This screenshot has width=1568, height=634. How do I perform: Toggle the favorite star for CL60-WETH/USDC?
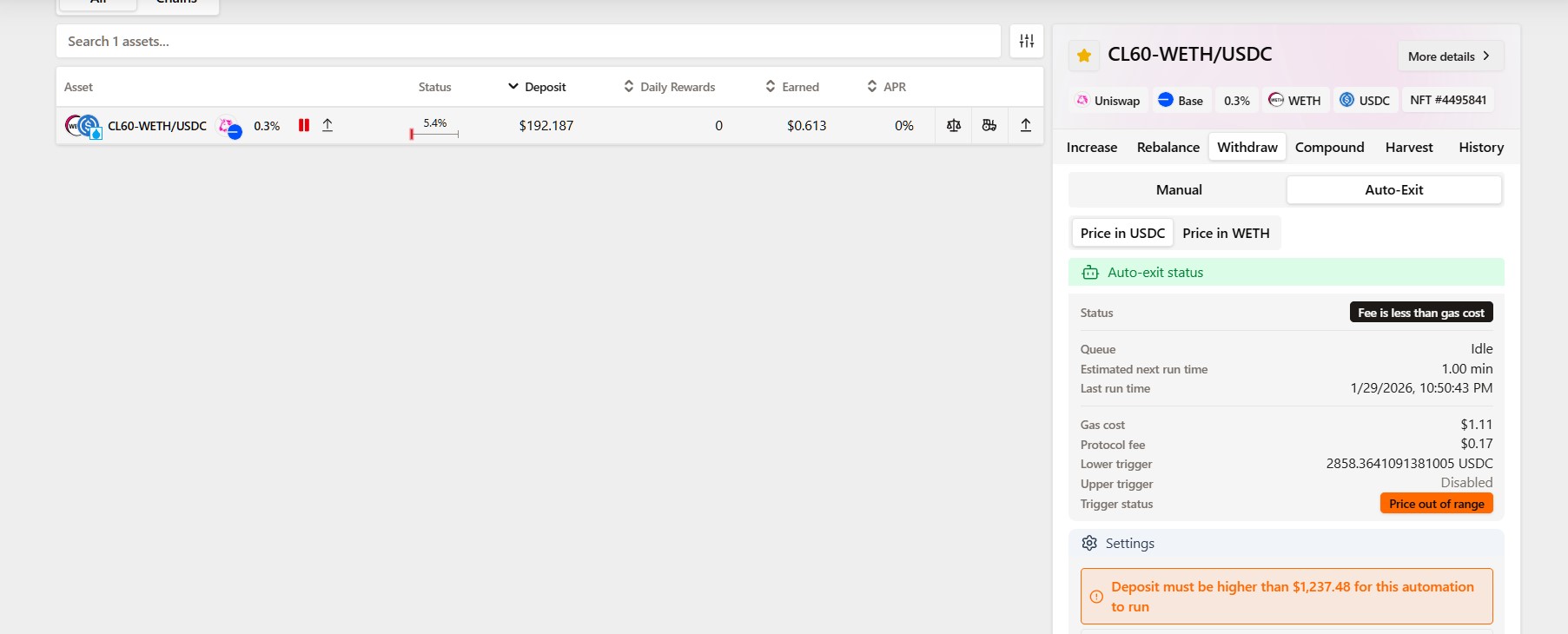(x=1083, y=56)
